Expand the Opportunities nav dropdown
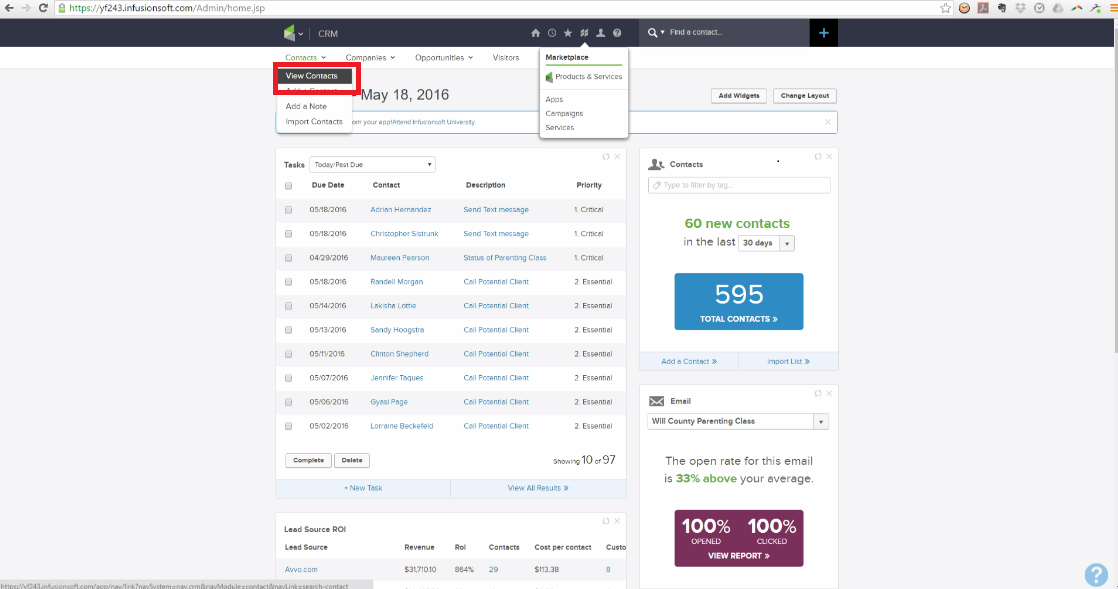The image size is (1118, 589). click(x=444, y=58)
